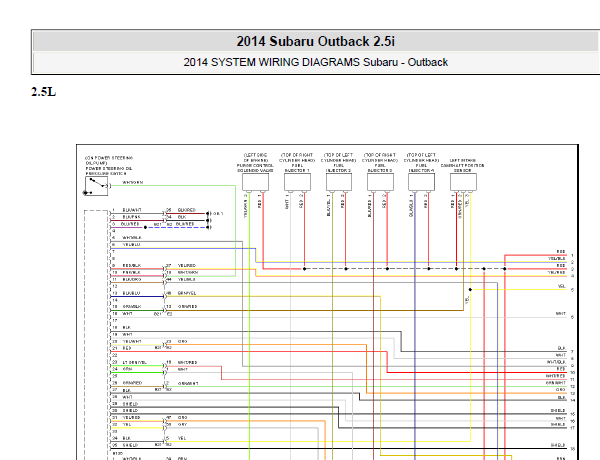This screenshot has width=600, height=460.
Task: Click the Fuel Injector 3 component box
Action: point(380,182)
